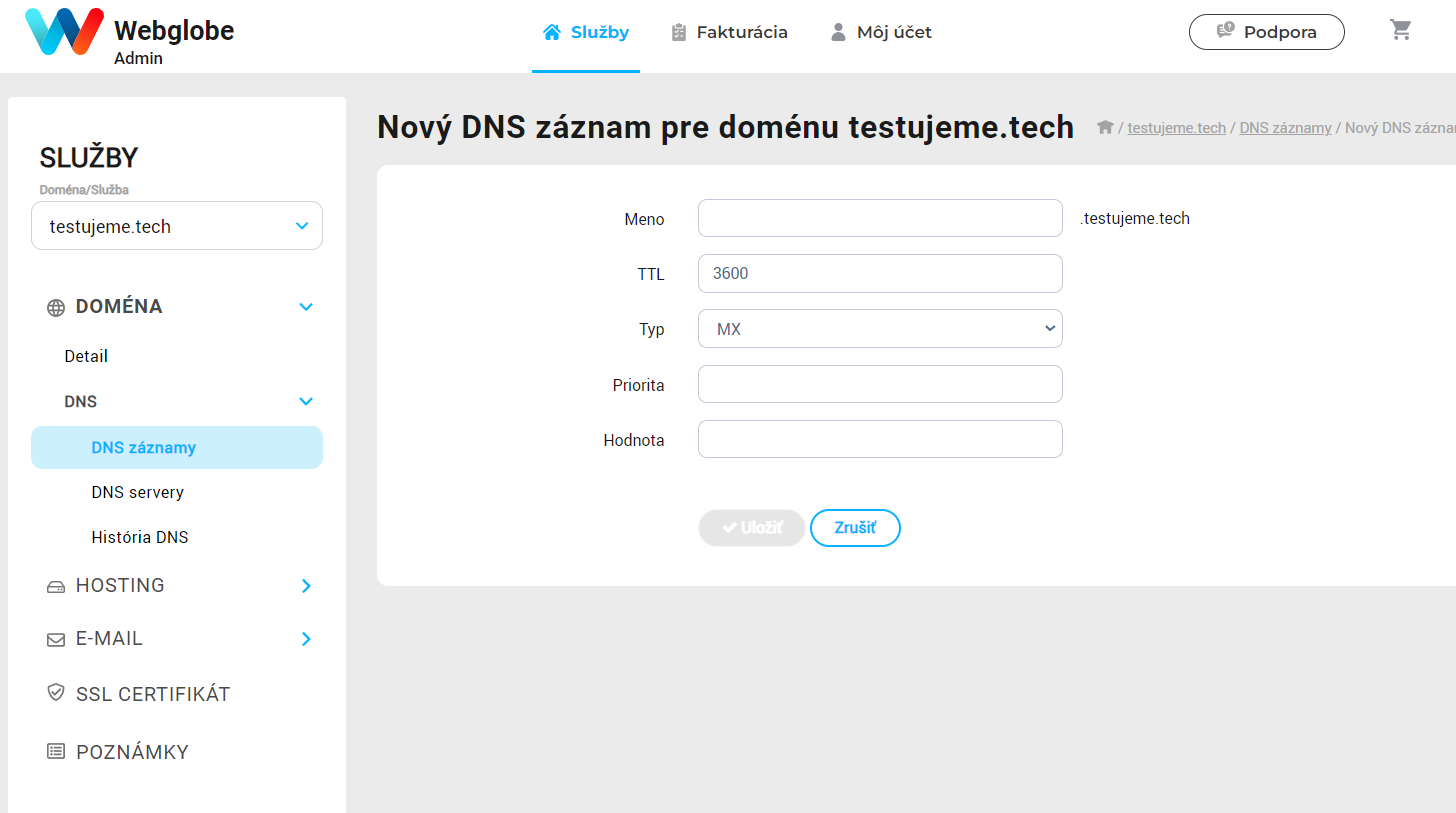This screenshot has width=1456, height=813.
Task: Click the globe icon beside DOMÉNA
Action: coord(56,308)
